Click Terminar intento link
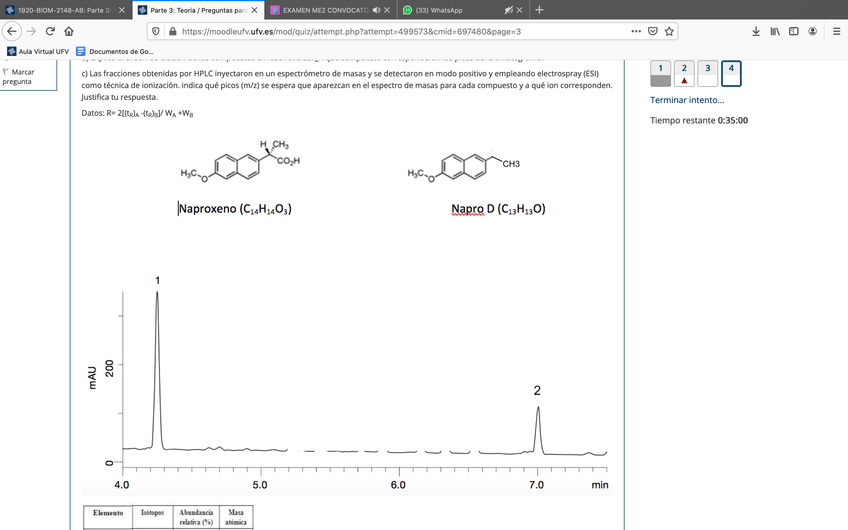 coord(687,100)
